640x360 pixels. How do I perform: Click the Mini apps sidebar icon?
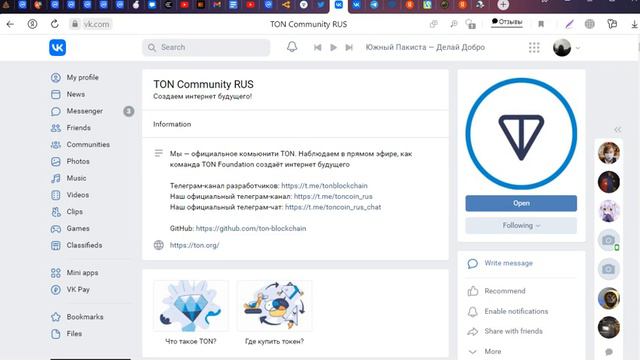[56, 273]
